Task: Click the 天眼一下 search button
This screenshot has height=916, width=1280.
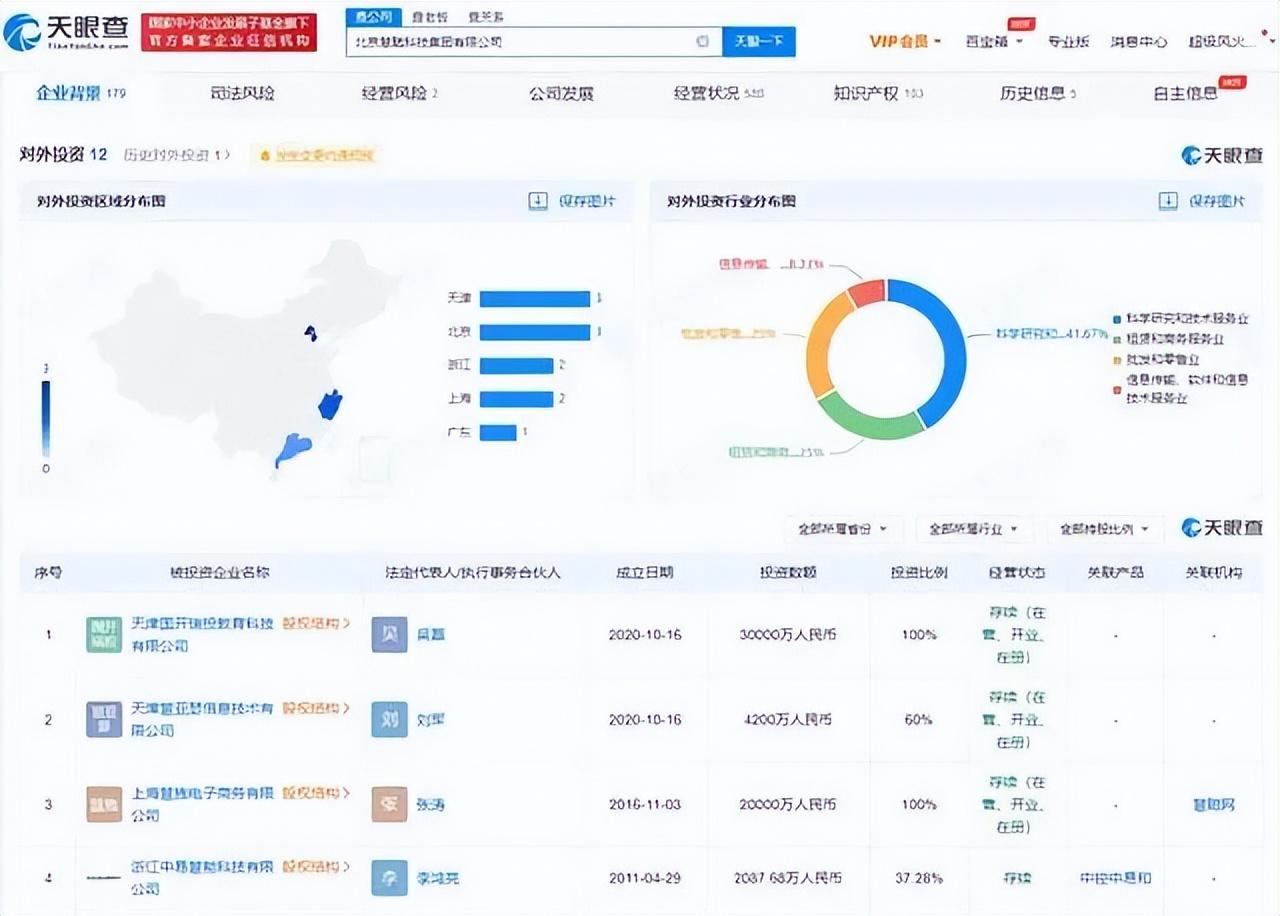Action: tap(759, 41)
